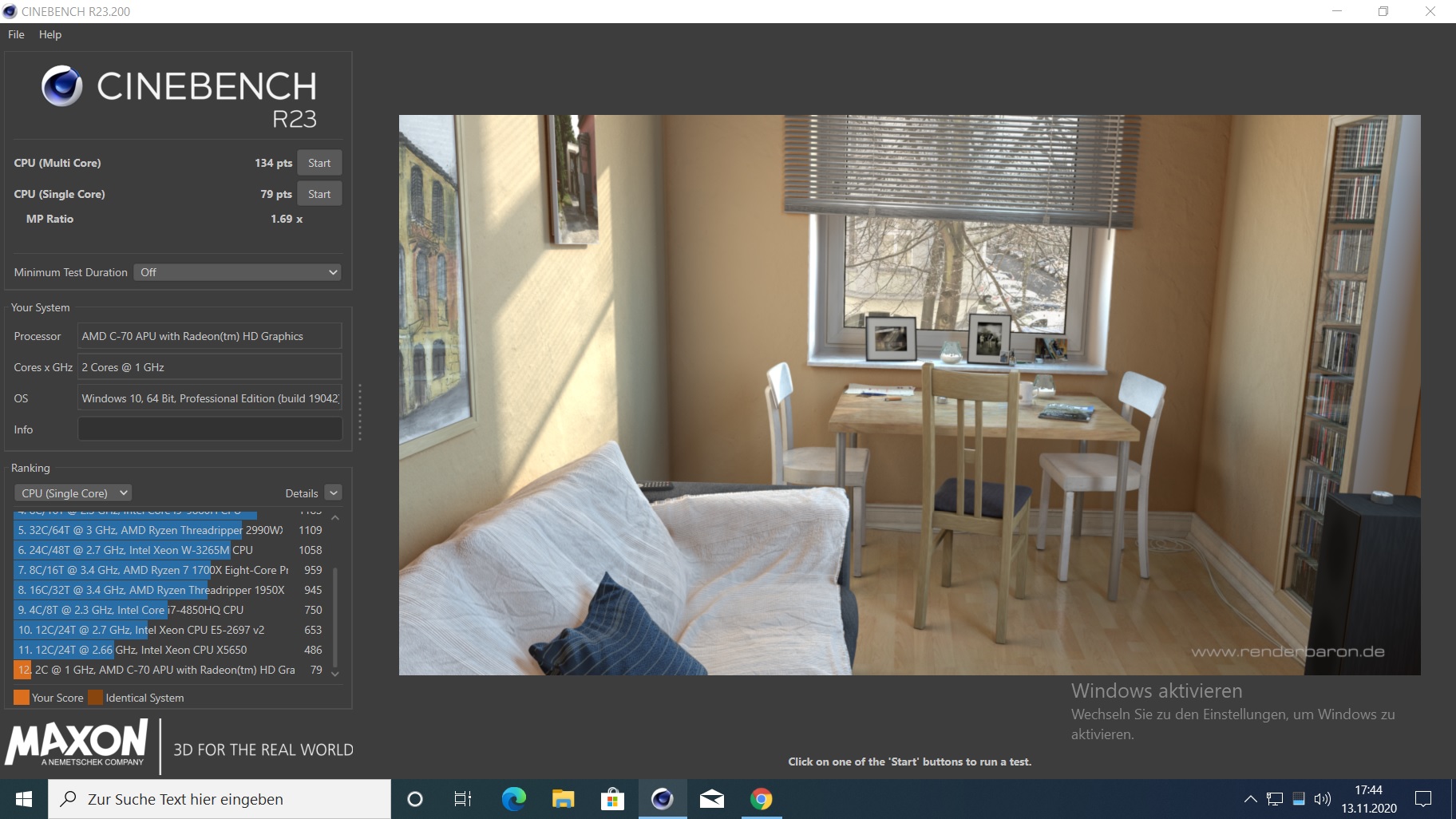Select the Intel Xeon W-3265M ranking row
The image size is (1456, 819).
168,550
